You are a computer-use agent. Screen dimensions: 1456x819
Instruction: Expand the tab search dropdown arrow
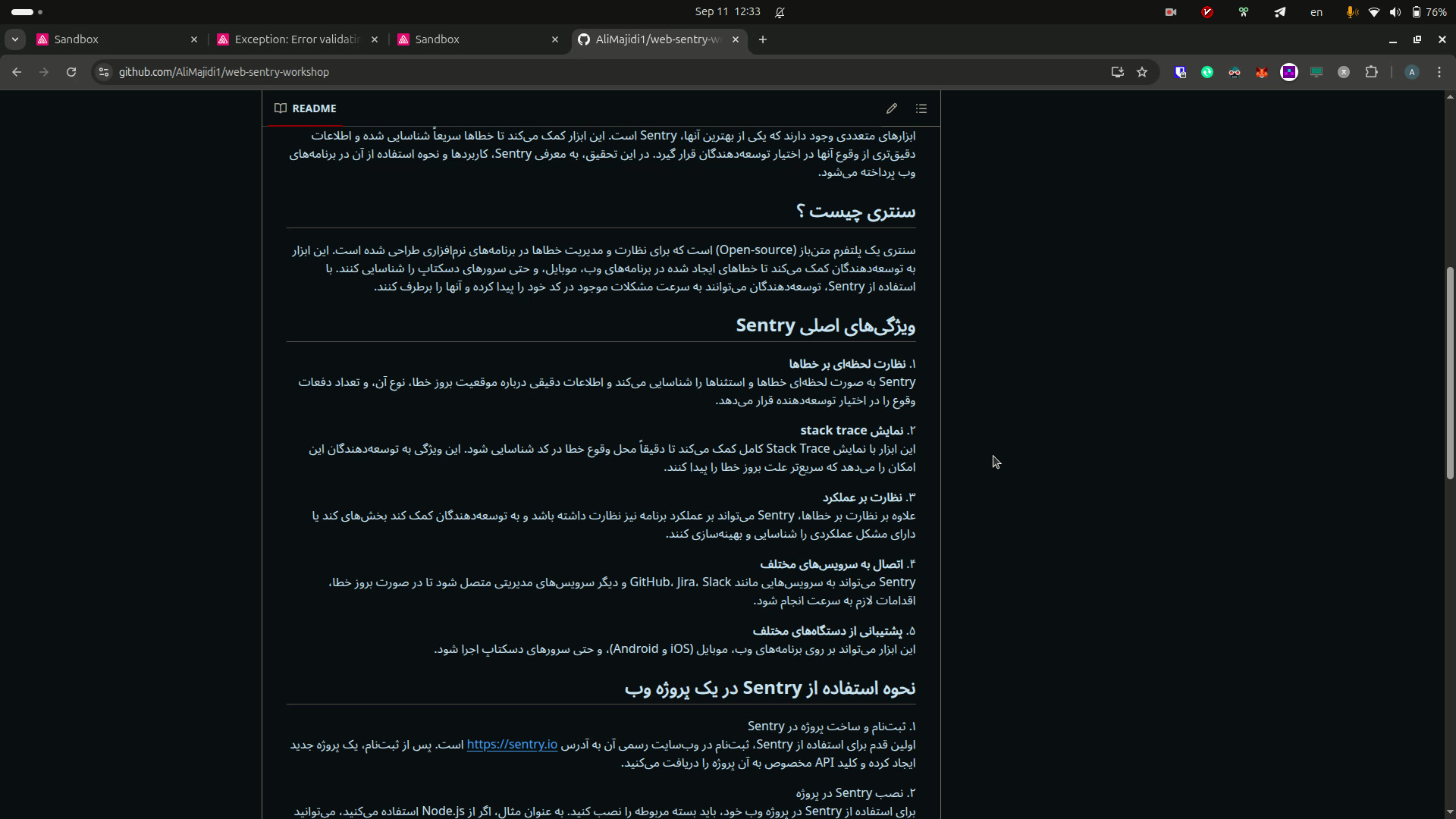15,39
